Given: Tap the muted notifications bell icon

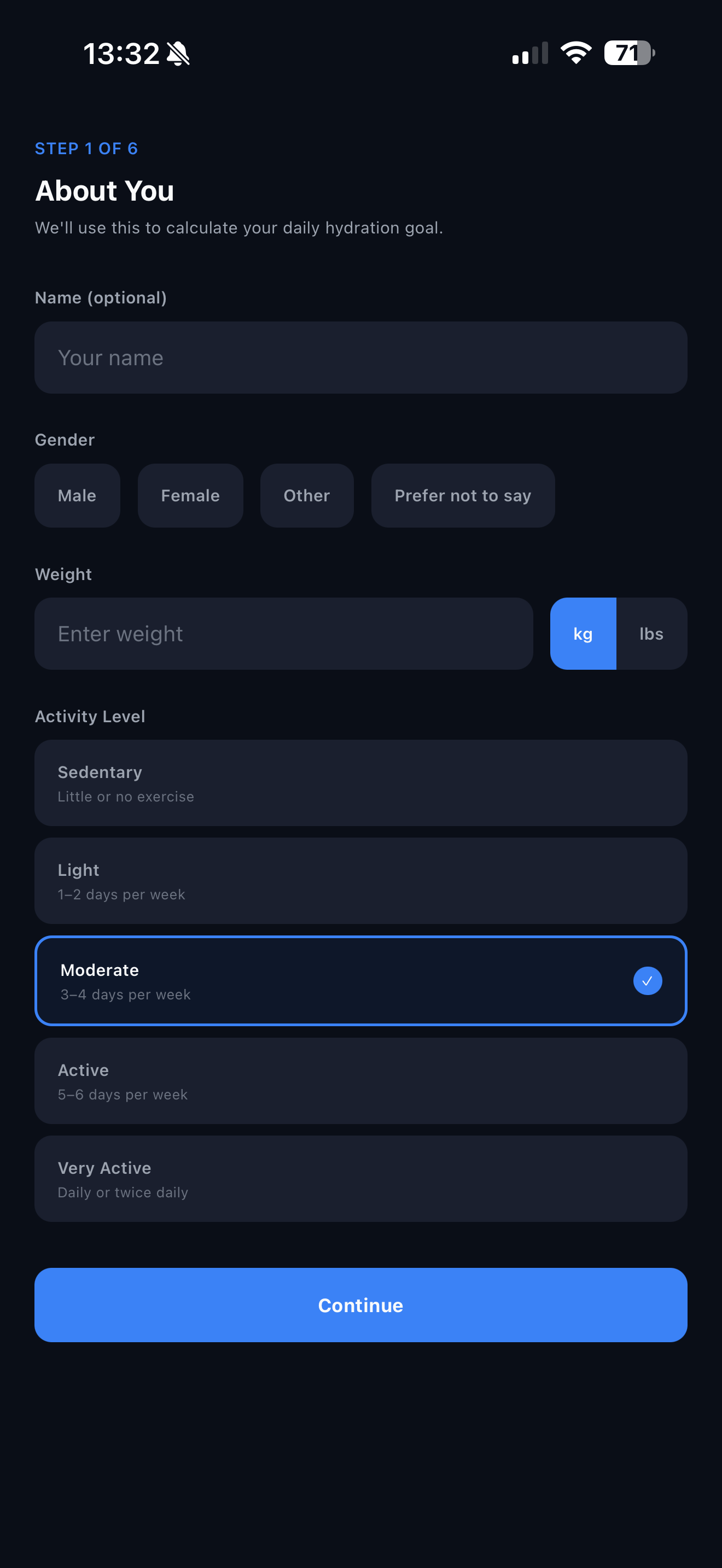Looking at the screenshot, I should pos(178,52).
